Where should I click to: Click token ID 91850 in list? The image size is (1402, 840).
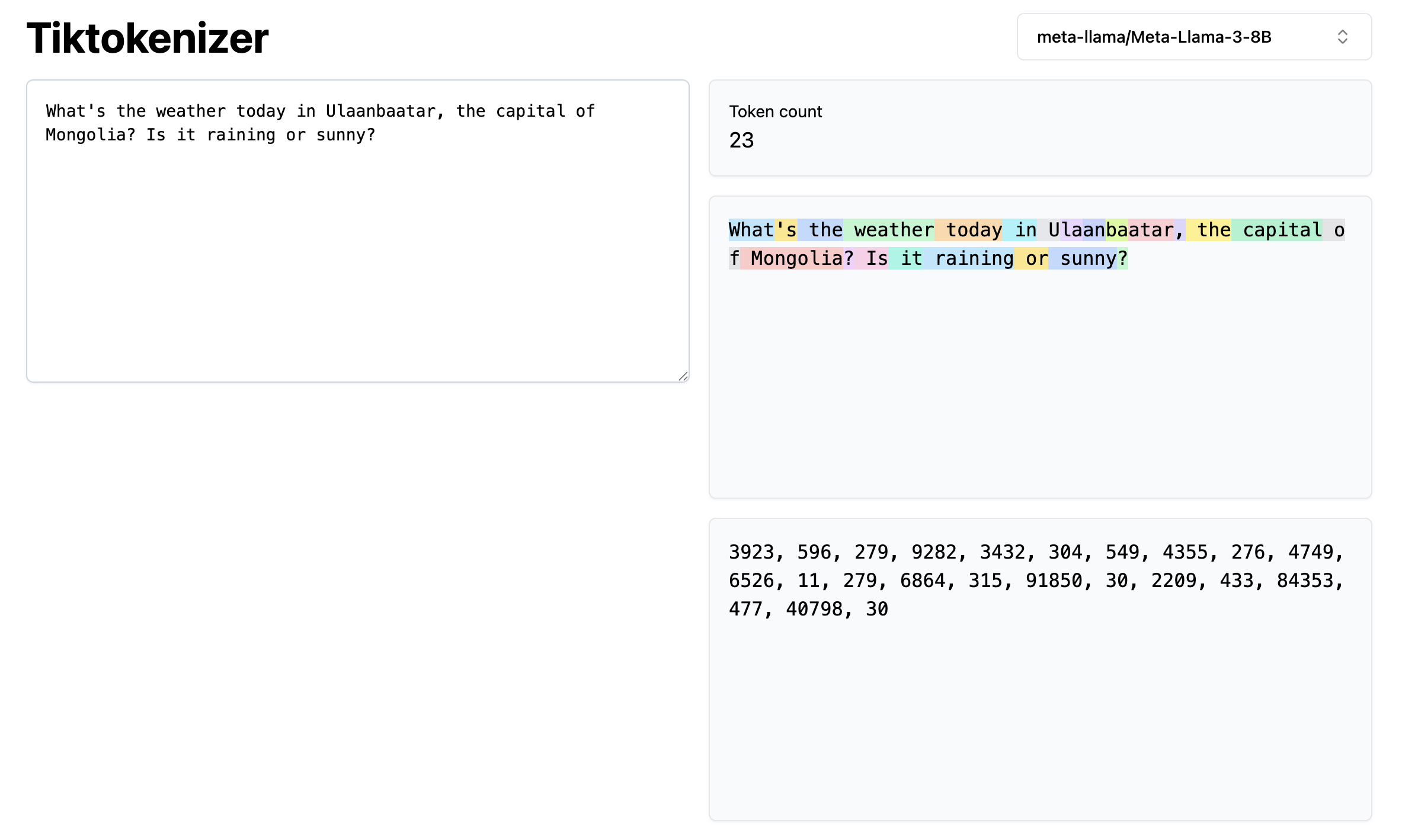[x=1054, y=581]
